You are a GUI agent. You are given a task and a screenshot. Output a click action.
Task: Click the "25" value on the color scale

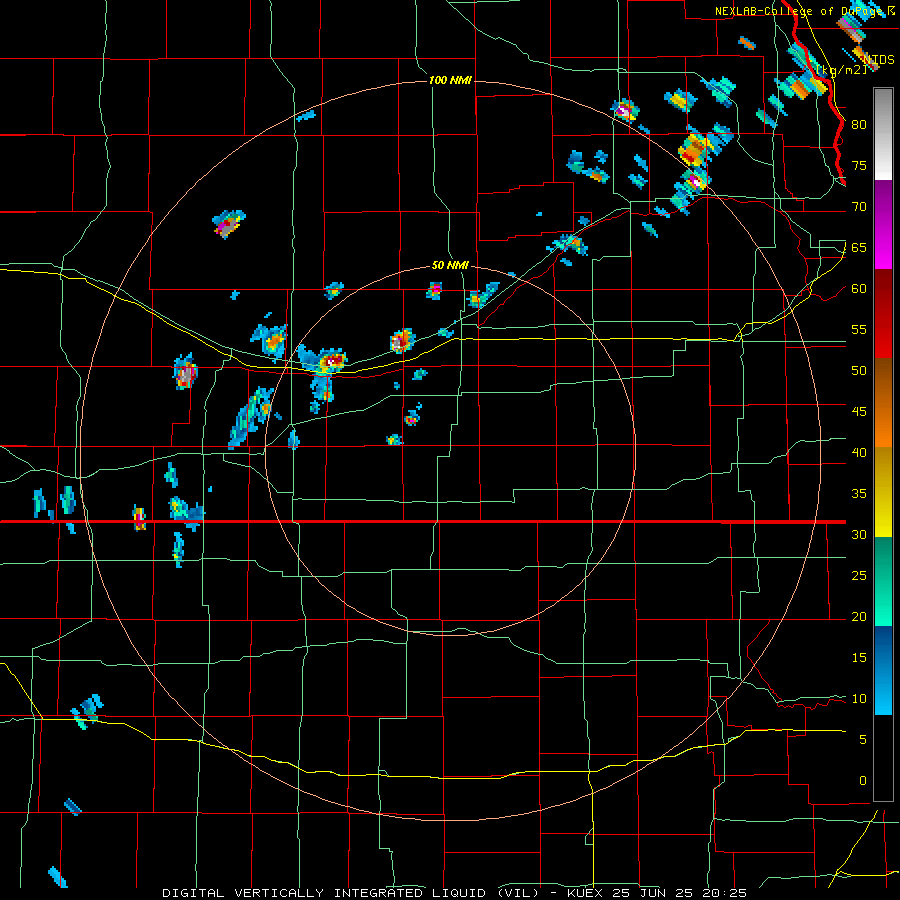point(859,576)
